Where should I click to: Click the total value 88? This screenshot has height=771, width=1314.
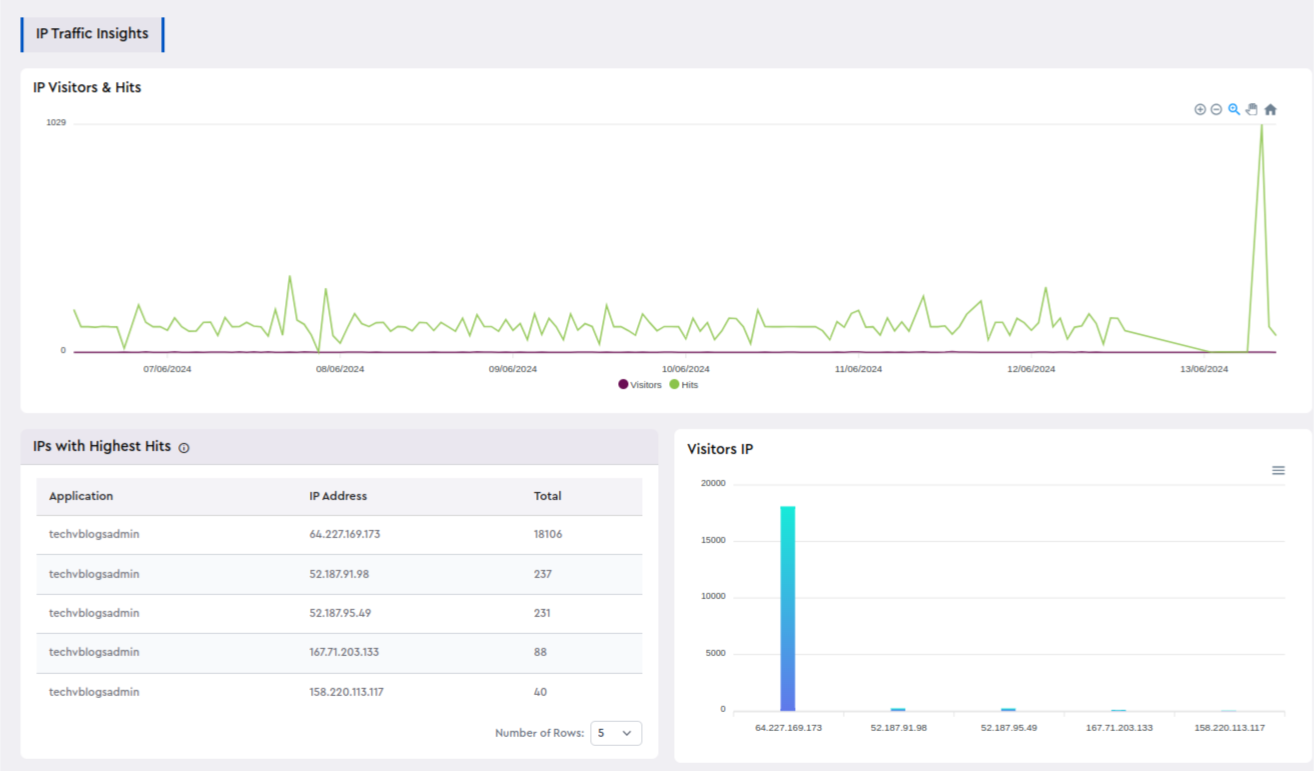(541, 652)
